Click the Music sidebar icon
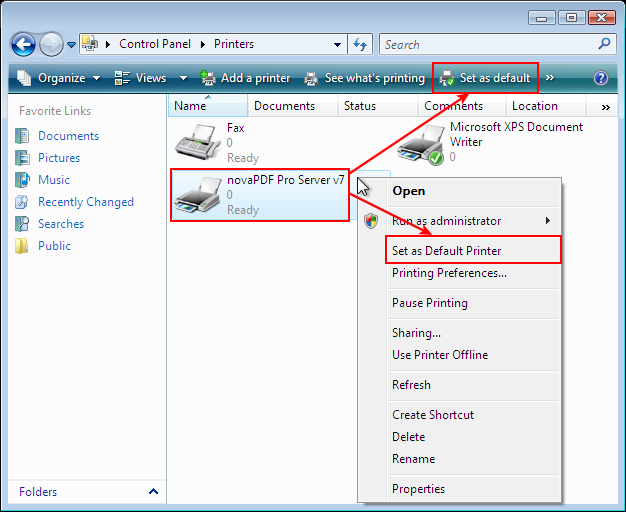This screenshot has width=626, height=512. (x=22, y=180)
